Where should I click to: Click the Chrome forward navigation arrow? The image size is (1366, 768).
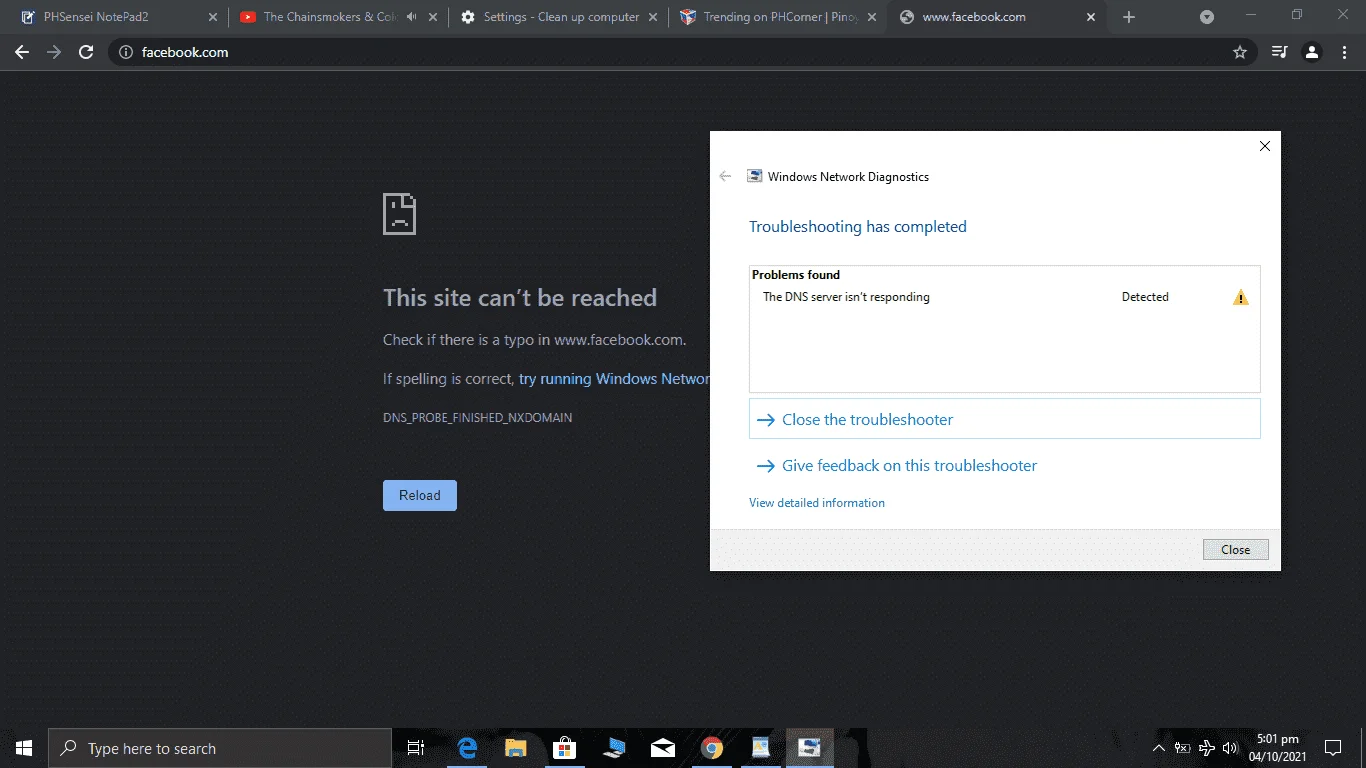tap(54, 52)
